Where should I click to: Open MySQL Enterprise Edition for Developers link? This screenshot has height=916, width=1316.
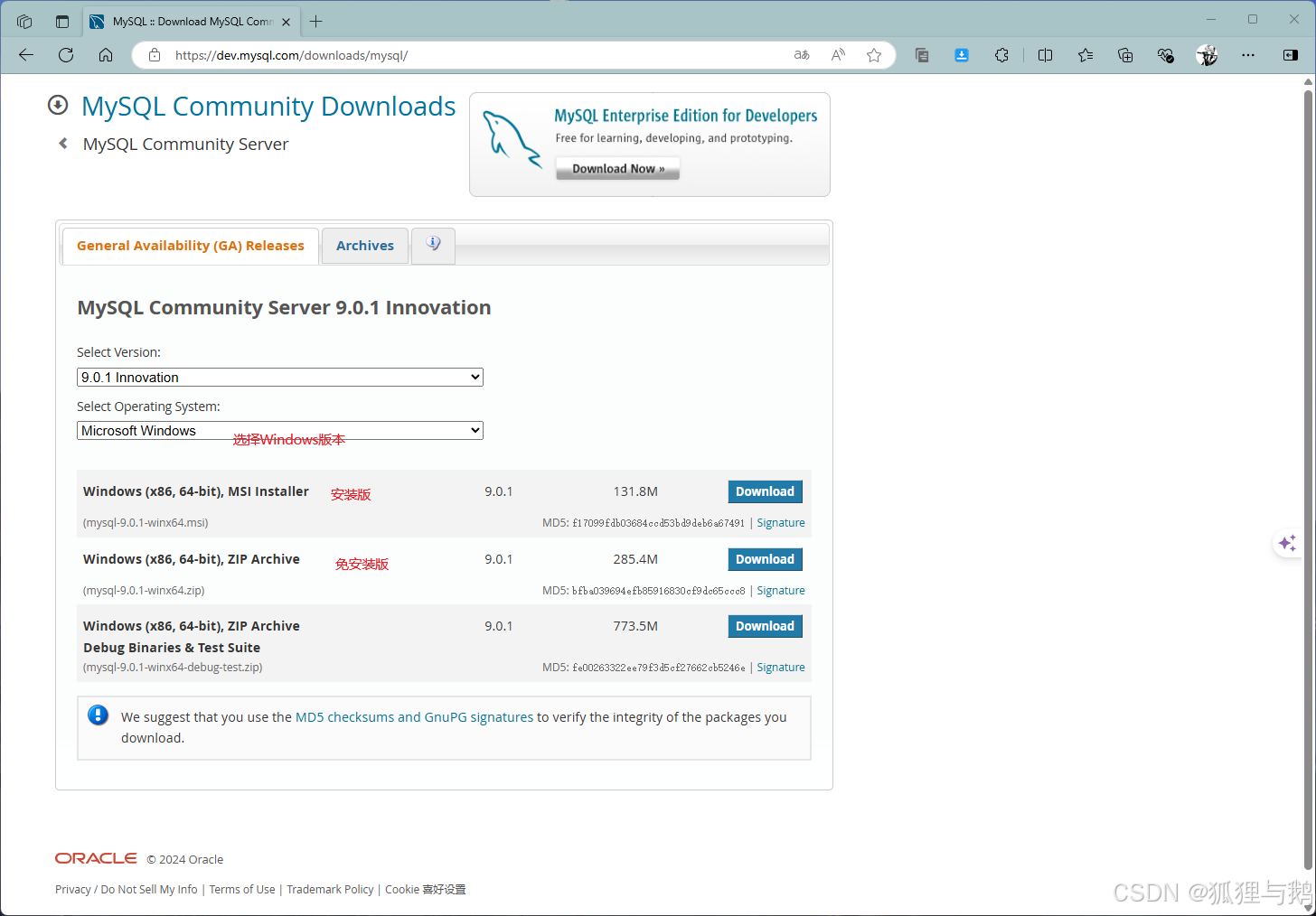coord(686,116)
